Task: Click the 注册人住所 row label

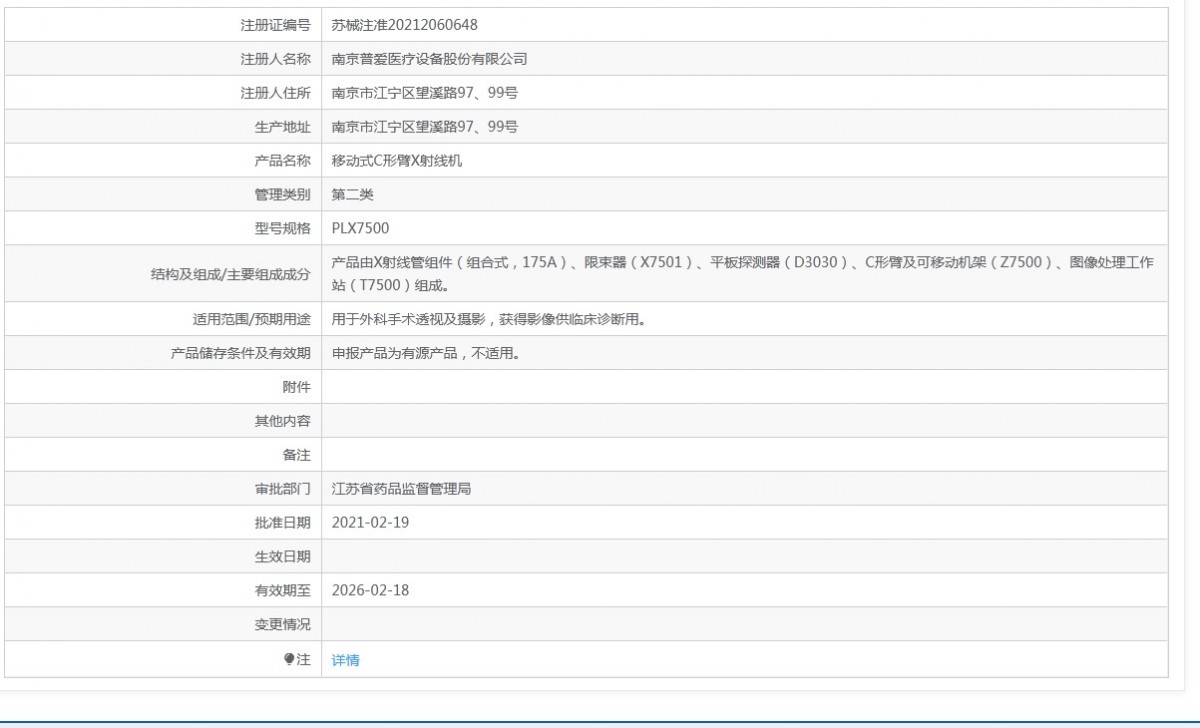Action: click(x=276, y=93)
